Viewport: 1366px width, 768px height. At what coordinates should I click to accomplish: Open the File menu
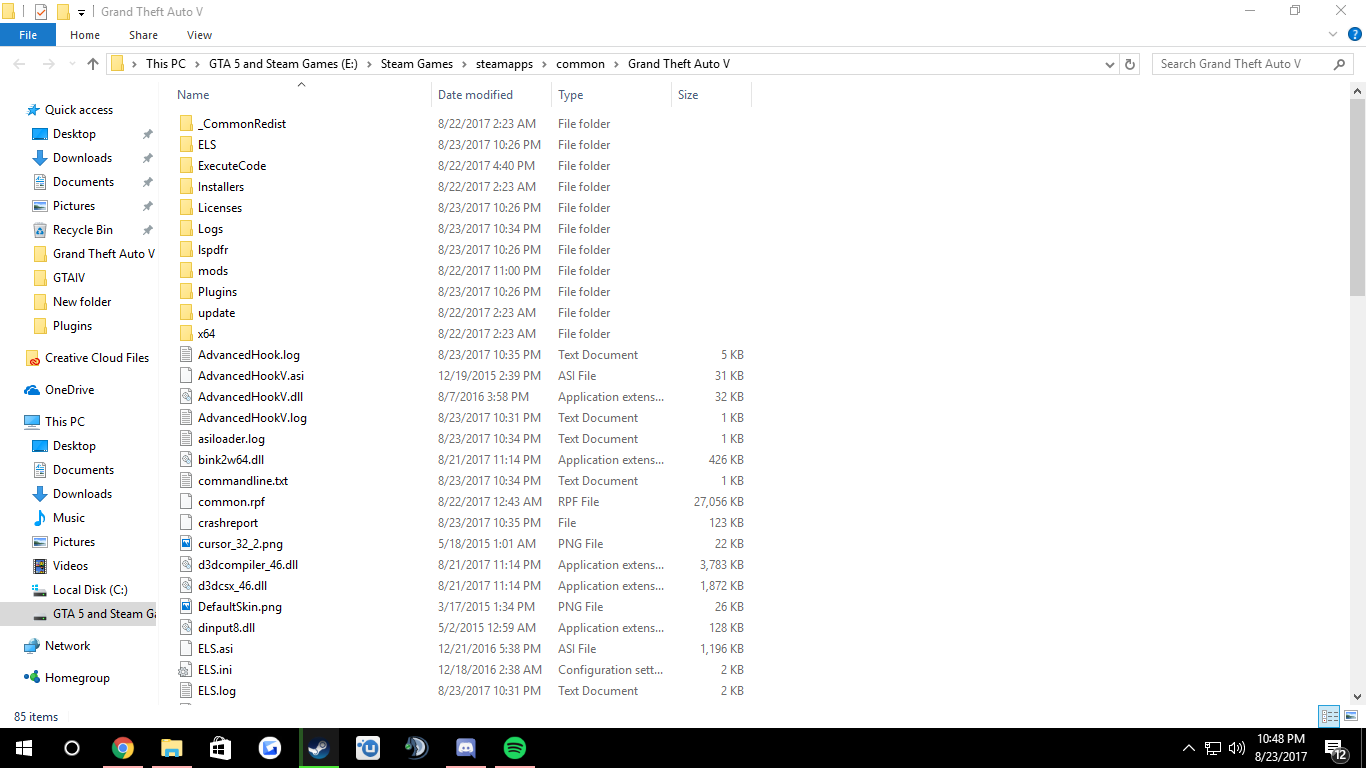[x=28, y=35]
